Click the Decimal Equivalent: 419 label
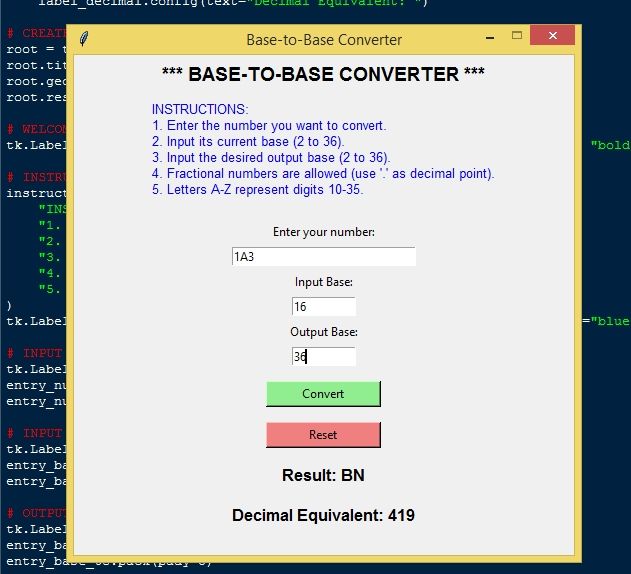The height and width of the screenshot is (574, 631). point(323,516)
